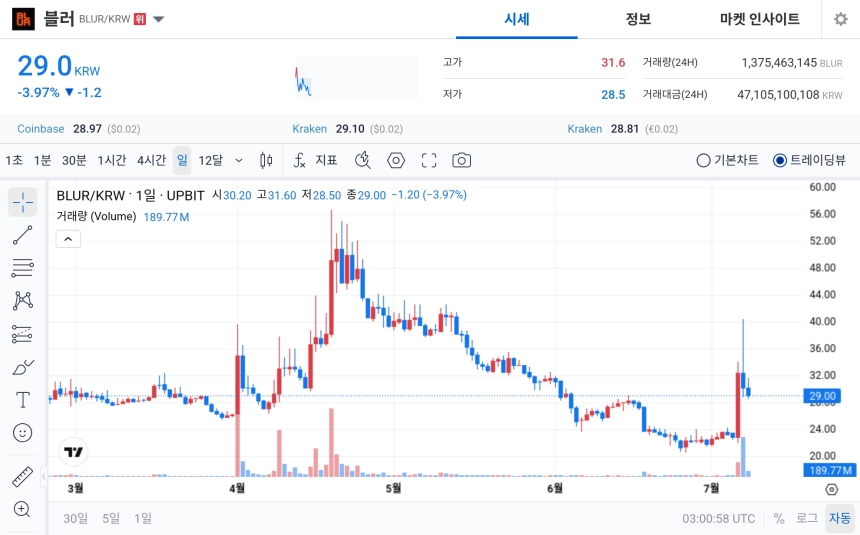
Task: Toggle fullscreen chart mode
Action: point(429,160)
